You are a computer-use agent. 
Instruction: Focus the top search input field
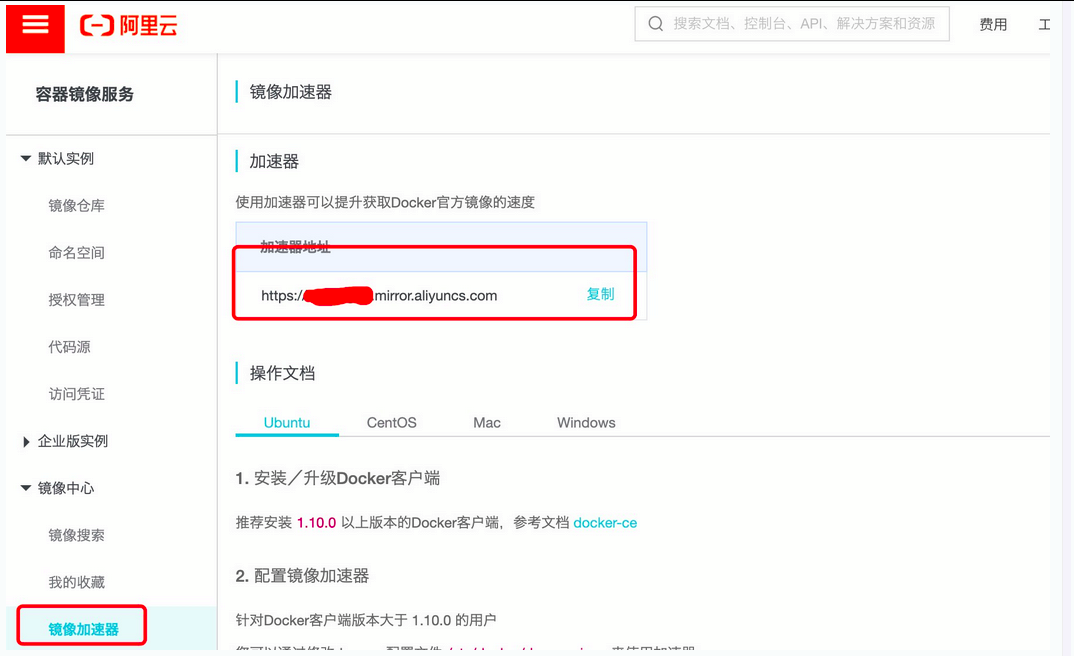[792, 24]
